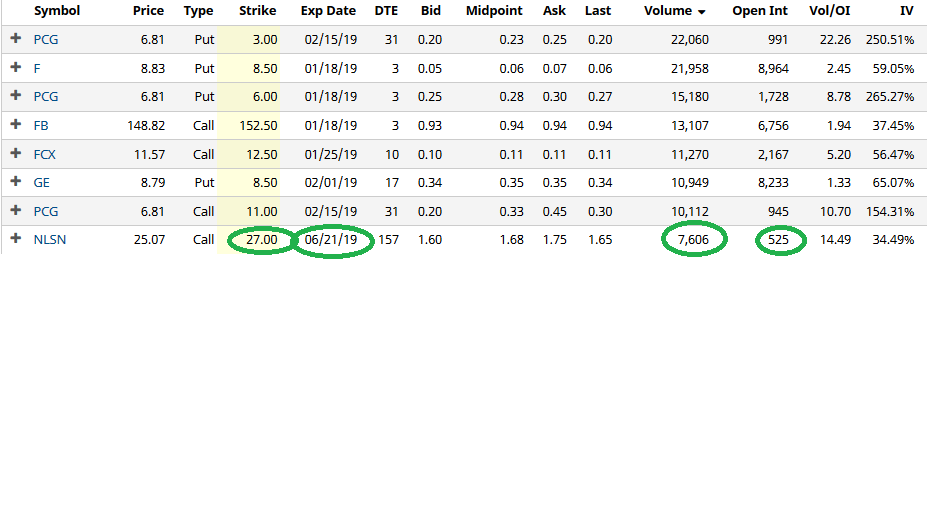Screen dimensions: 927x521
Task: Sort by the Ask column header
Action: click(555, 11)
